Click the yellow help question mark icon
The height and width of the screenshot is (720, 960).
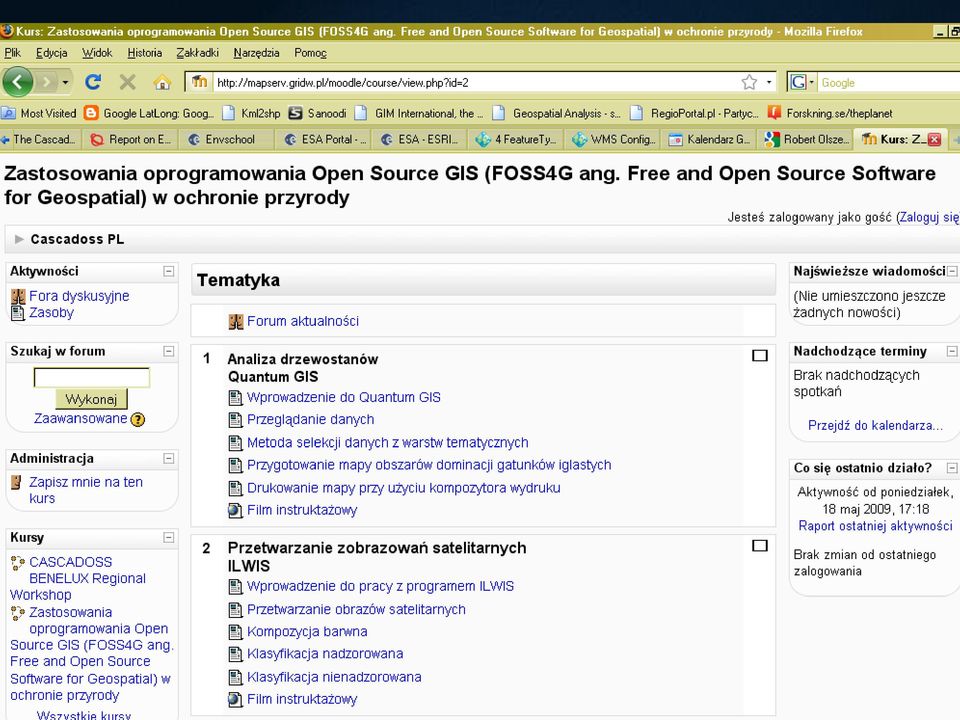138,419
